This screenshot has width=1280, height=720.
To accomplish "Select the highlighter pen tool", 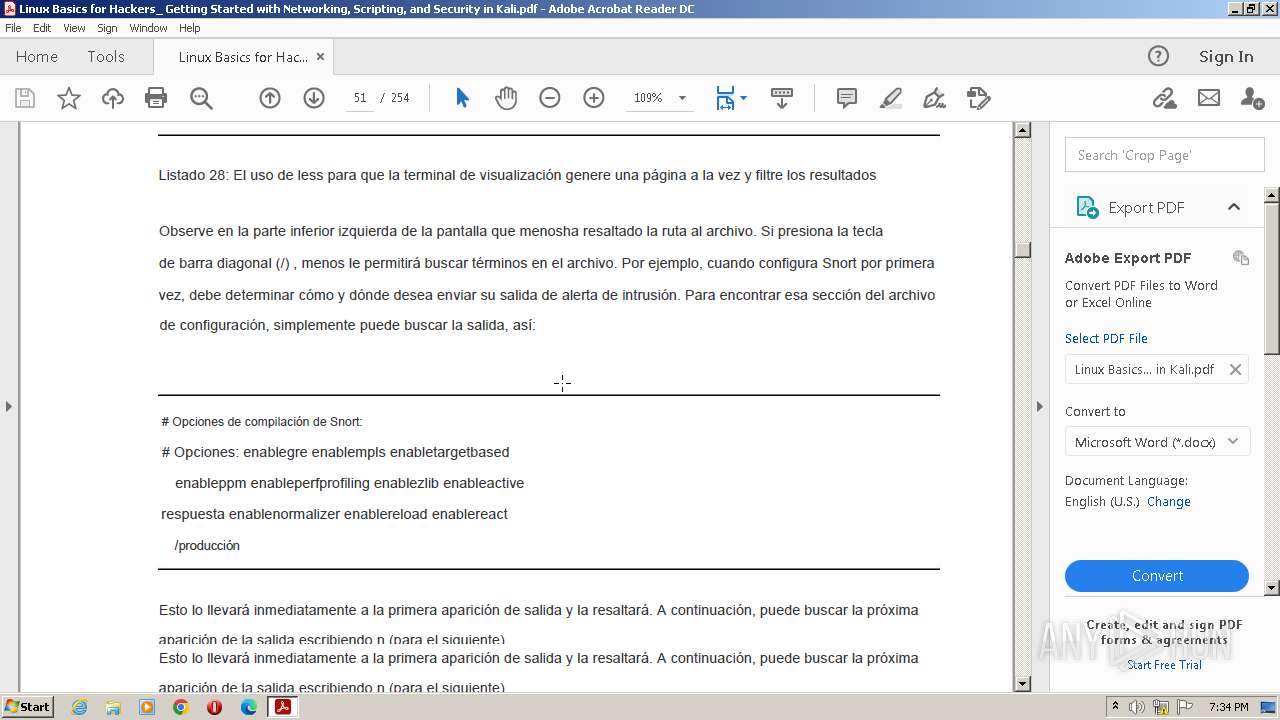I will pyautogui.click(x=890, y=98).
